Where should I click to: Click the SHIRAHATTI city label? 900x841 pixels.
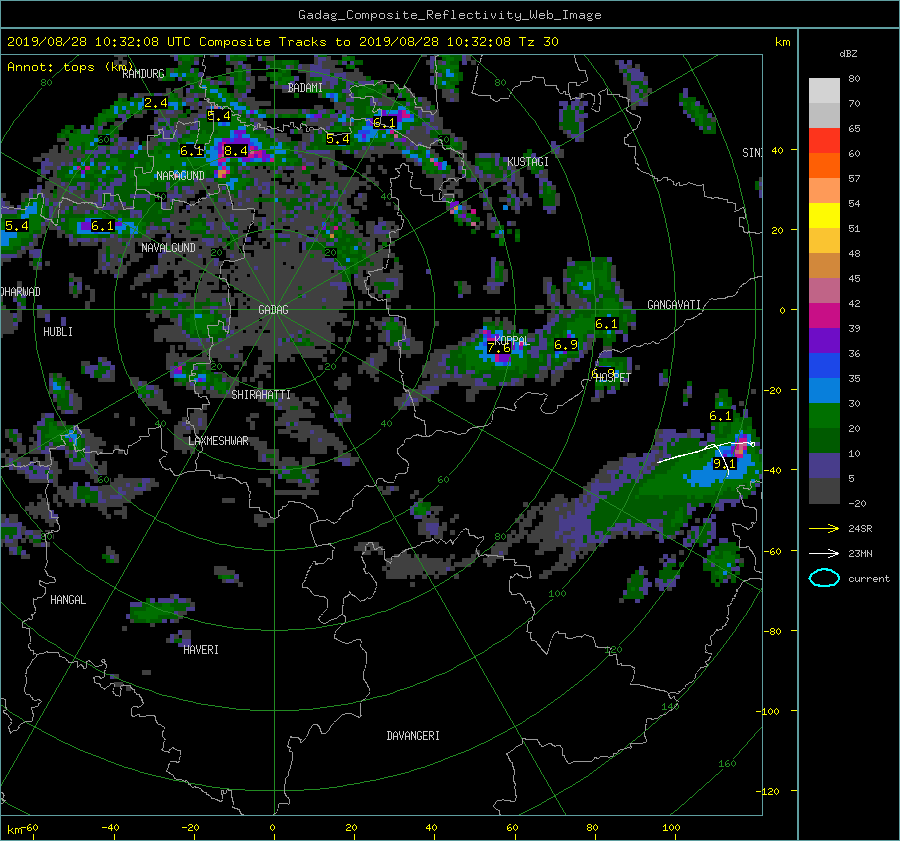[261, 395]
